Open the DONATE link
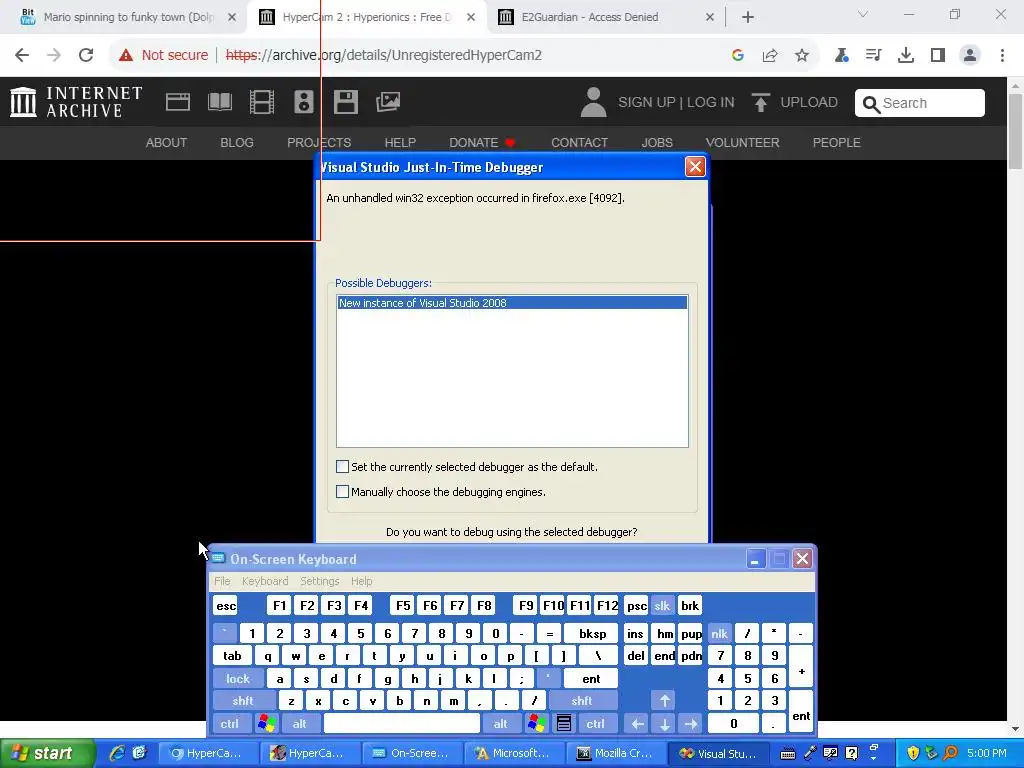Viewport: 1024px width, 768px height. tap(482, 142)
